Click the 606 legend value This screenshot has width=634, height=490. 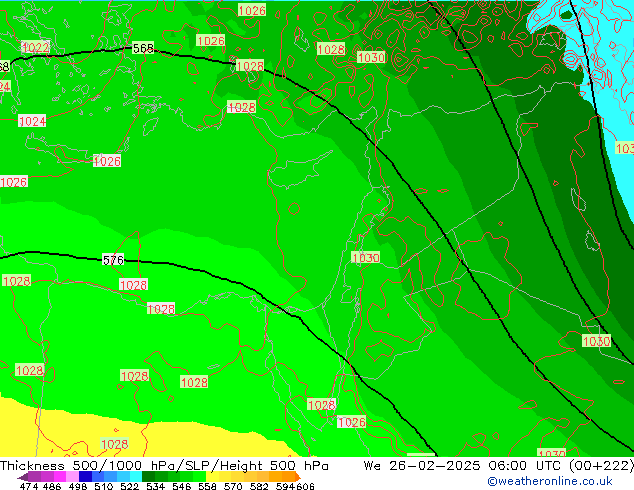click(304, 486)
